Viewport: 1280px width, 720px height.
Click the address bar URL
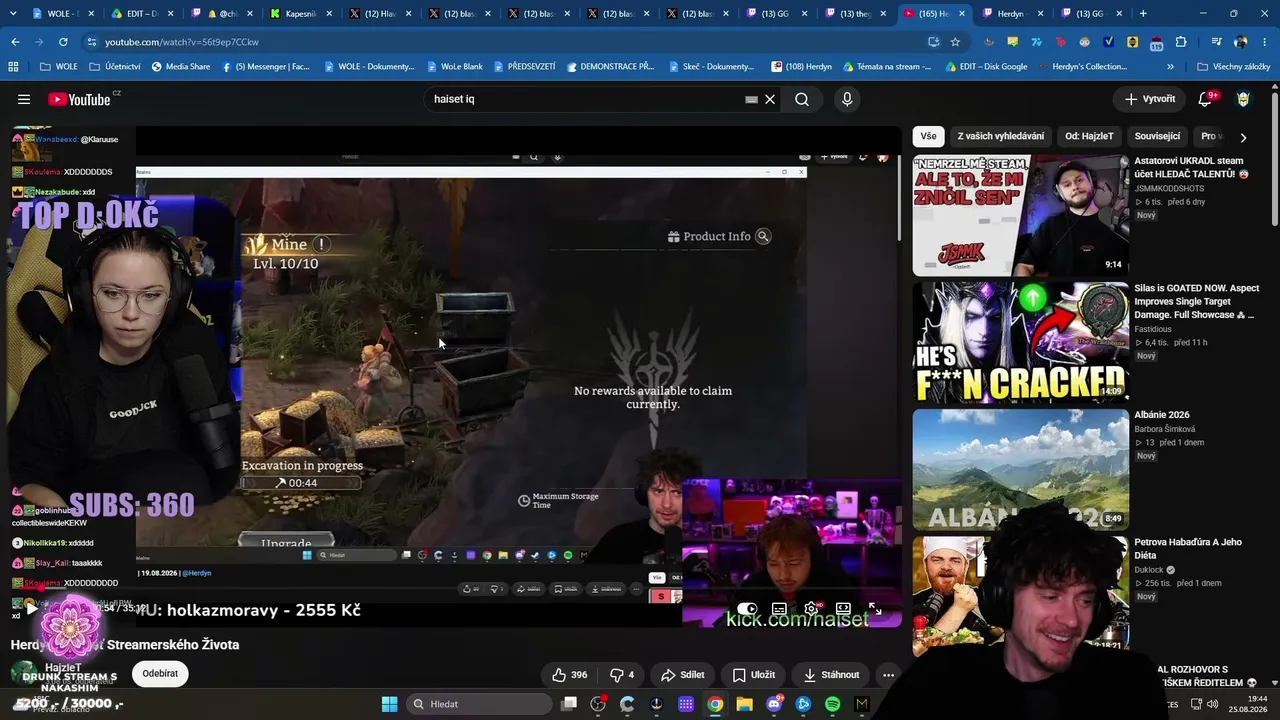(x=182, y=42)
